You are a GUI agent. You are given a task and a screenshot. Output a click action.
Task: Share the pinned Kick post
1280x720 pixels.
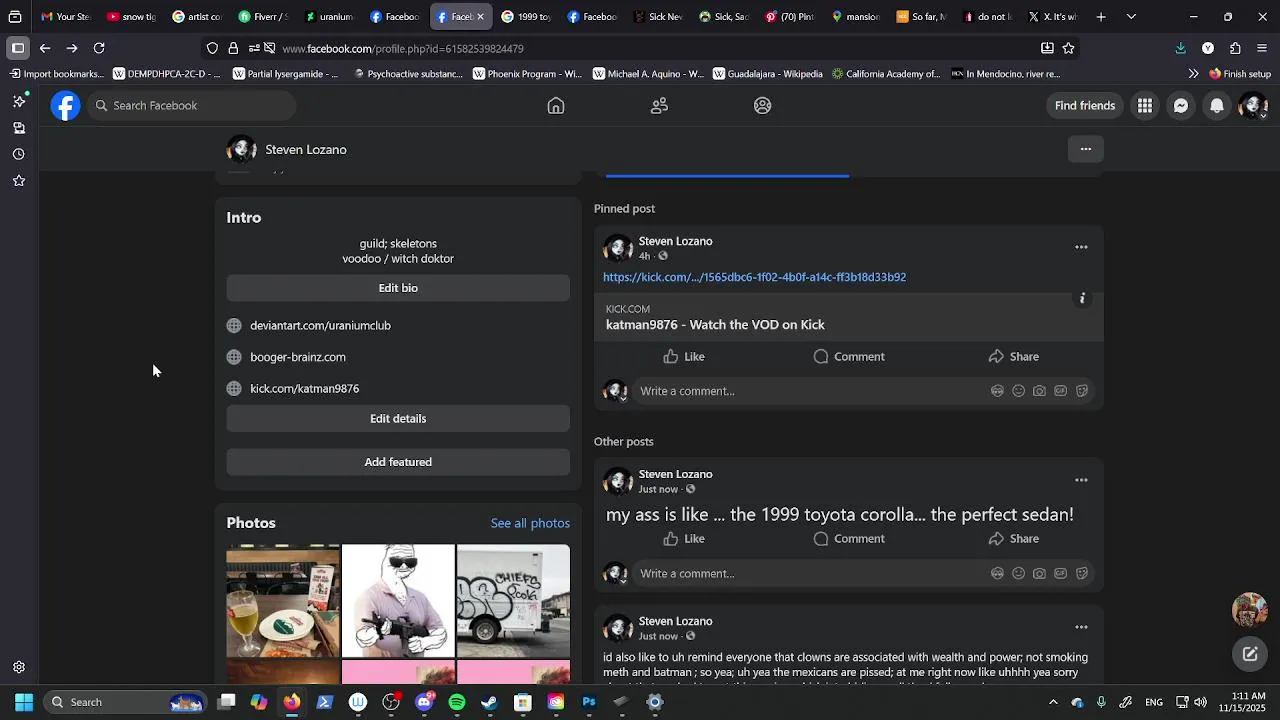1014,357
